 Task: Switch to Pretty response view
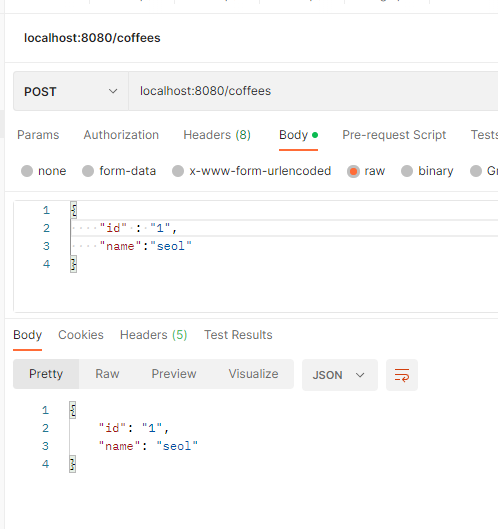click(46, 374)
